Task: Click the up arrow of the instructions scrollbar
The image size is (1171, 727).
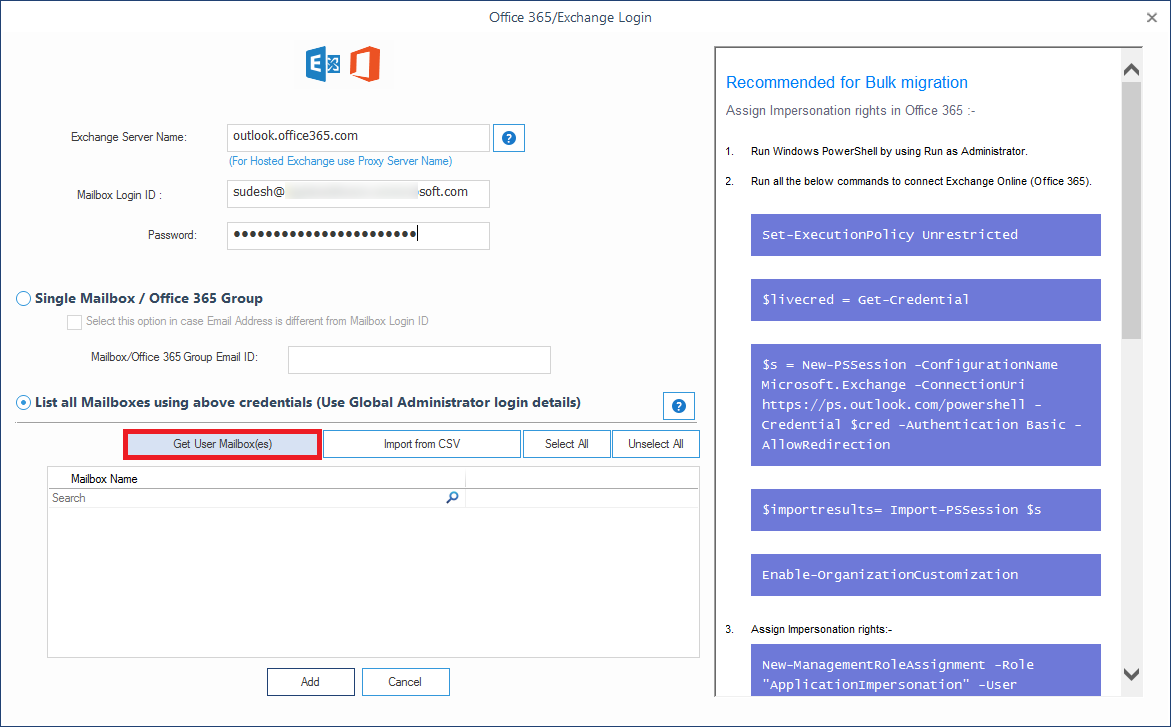Action: (1131, 69)
